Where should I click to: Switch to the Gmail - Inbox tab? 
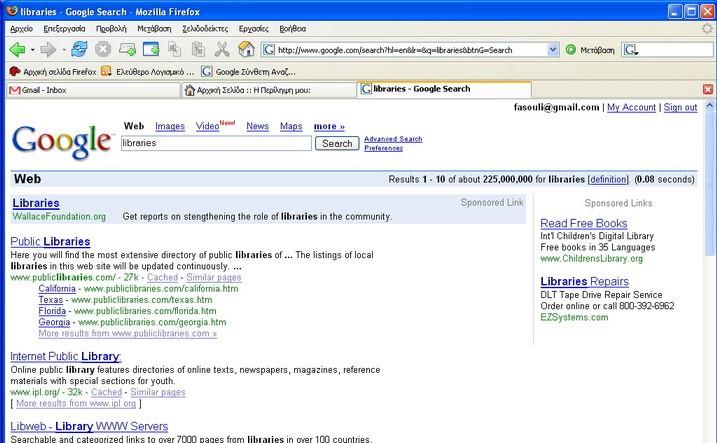tap(93, 90)
